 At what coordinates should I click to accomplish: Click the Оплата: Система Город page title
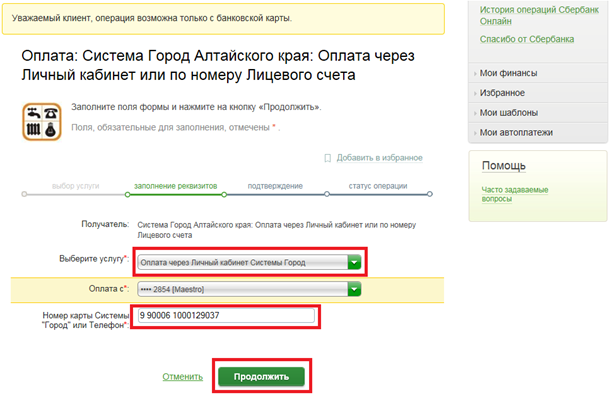point(218,65)
